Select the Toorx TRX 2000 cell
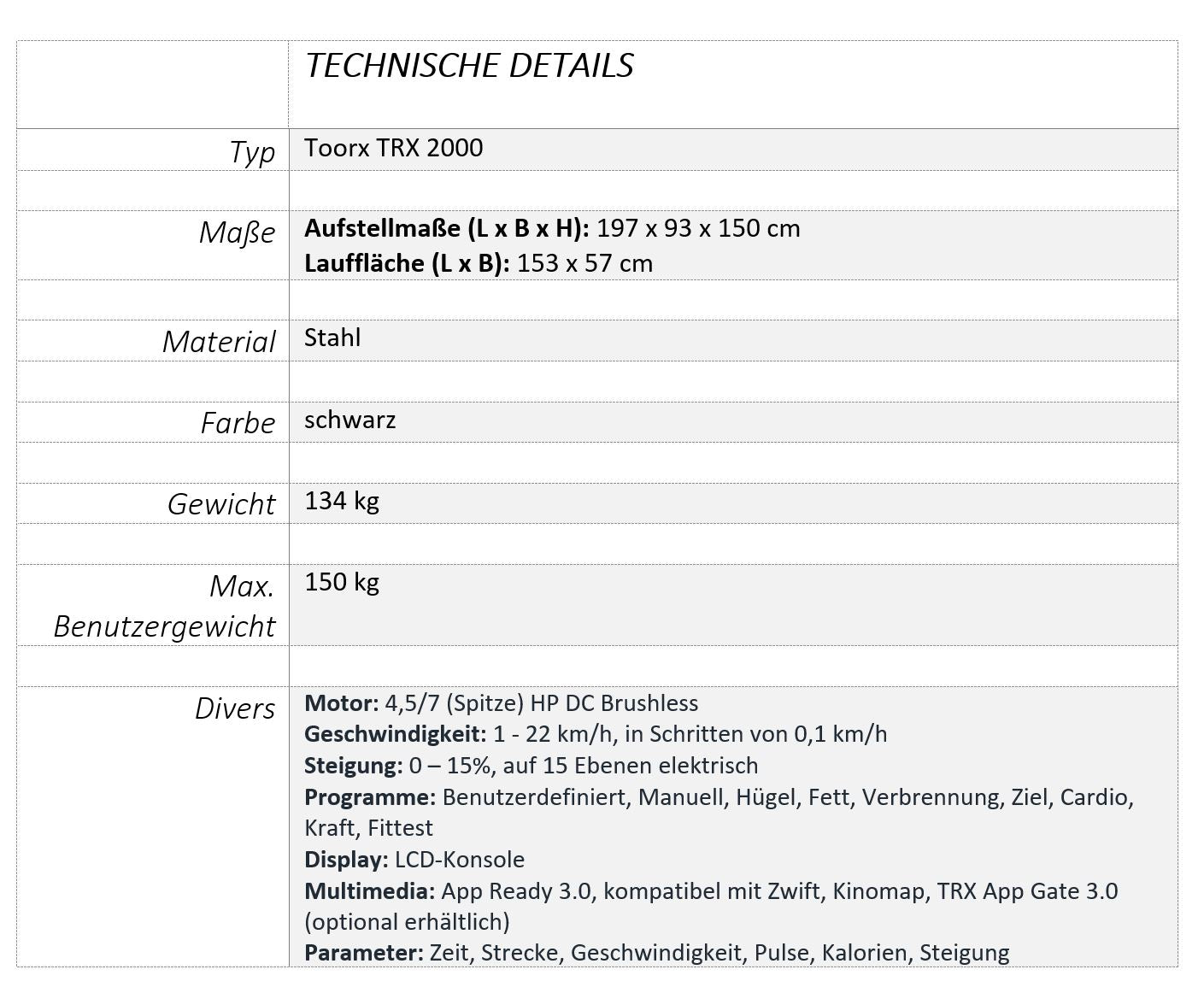Viewport: 1204px width, 993px height. [x=394, y=148]
